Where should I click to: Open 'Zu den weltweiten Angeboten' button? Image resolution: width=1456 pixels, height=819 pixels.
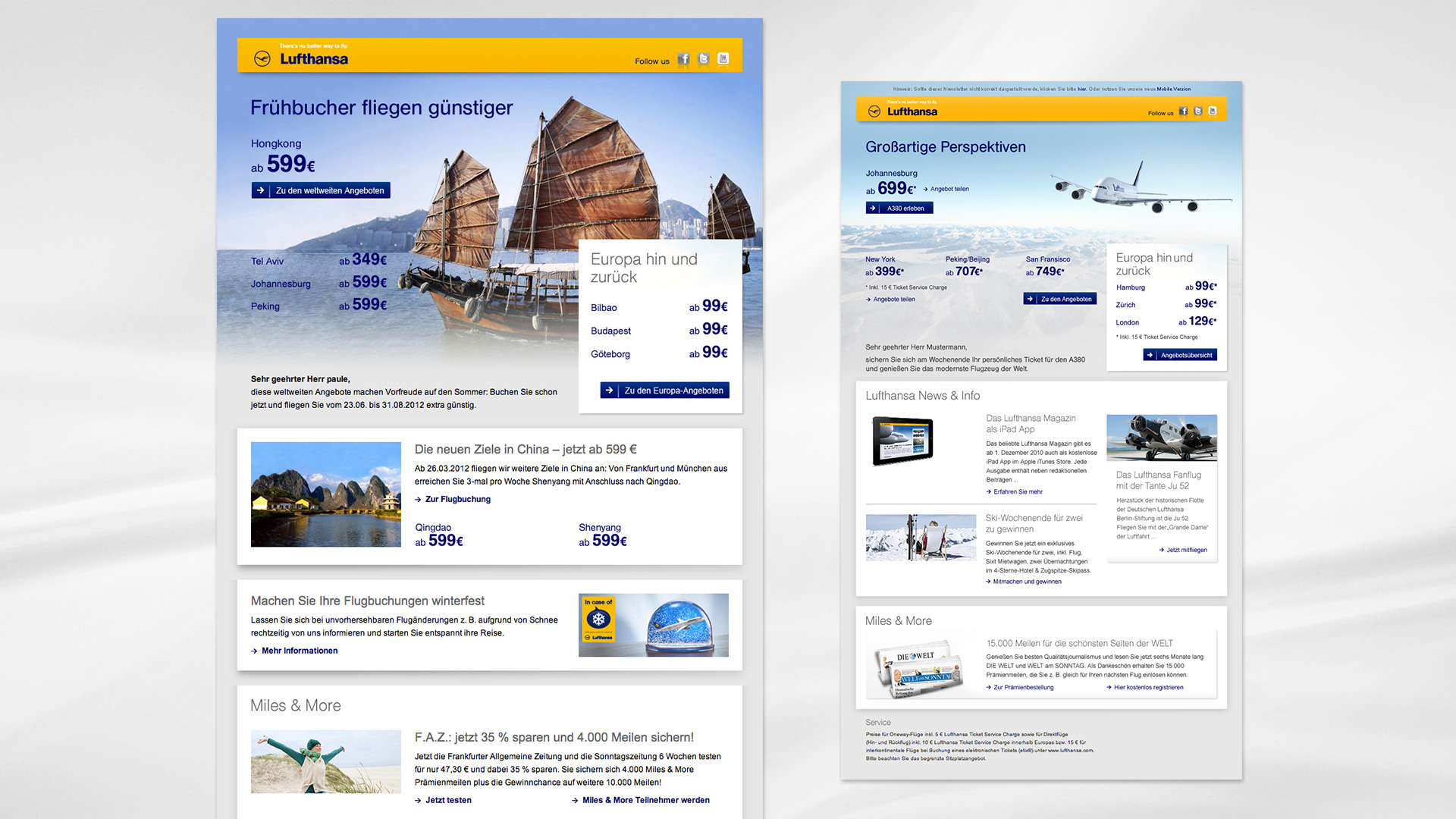(321, 190)
